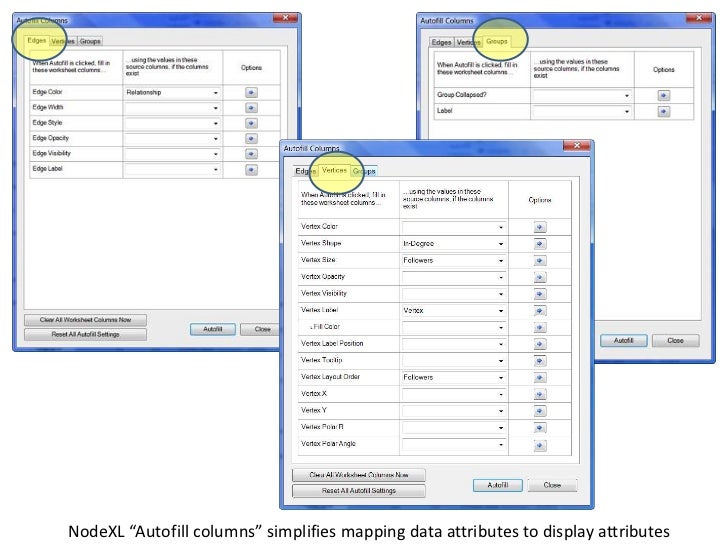Clear All Worksheet Columns Now in Edges window
This screenshot has width=728, height=546.
tap(85, 320)
